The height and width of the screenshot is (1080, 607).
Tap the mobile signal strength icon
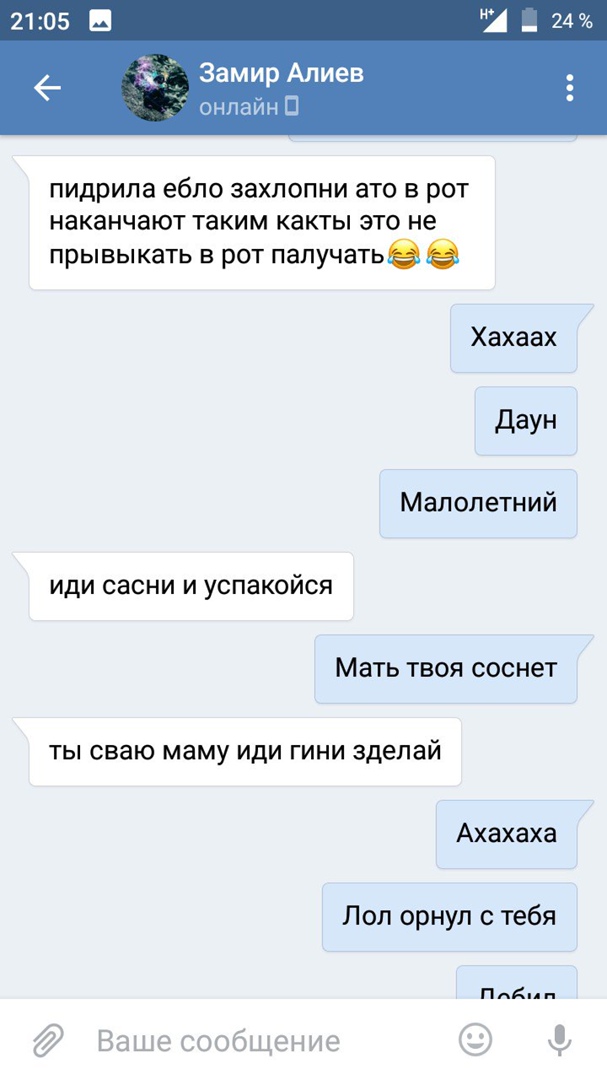coord(493,21)
